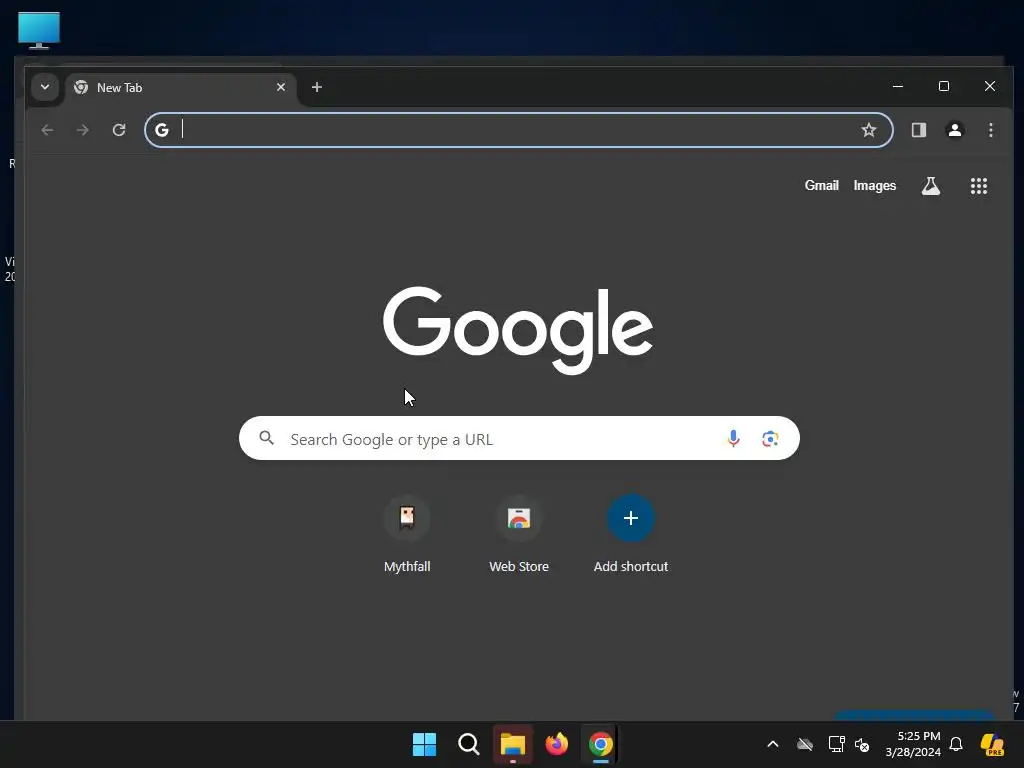Click the browser forward arrow
Viewport: 1024px width, 768px height.
(x=82, y=130)
